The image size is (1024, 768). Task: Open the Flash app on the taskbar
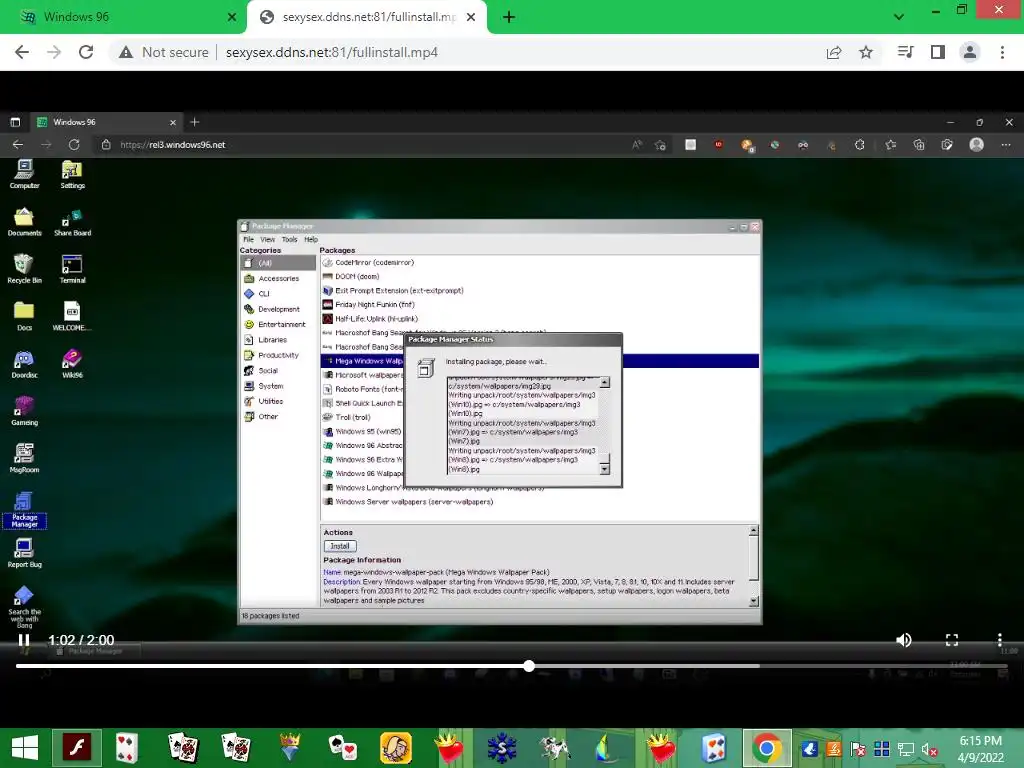[x=77, y=748]
